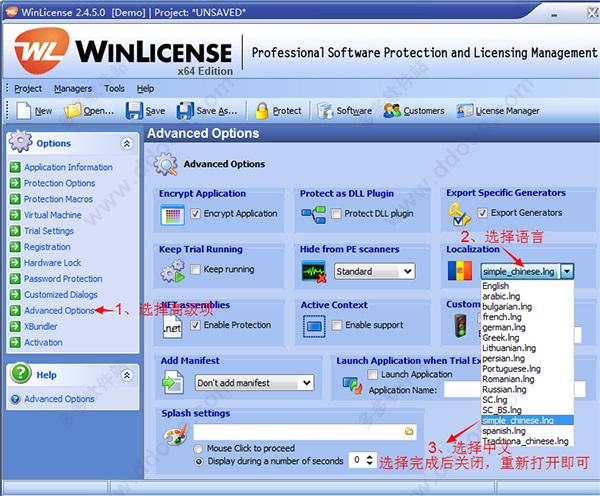This screenshot has height=496, width=600.
Task: Open the Hide from PE scanners Standard dropdown
Action: click(374, 271)
